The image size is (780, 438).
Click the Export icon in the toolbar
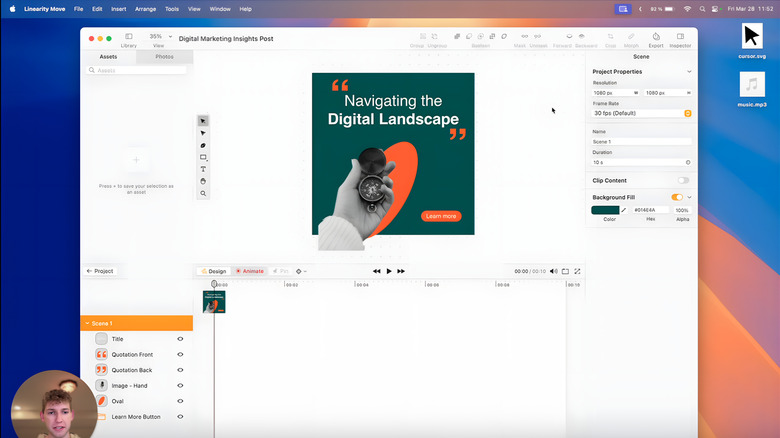[656, 37]
